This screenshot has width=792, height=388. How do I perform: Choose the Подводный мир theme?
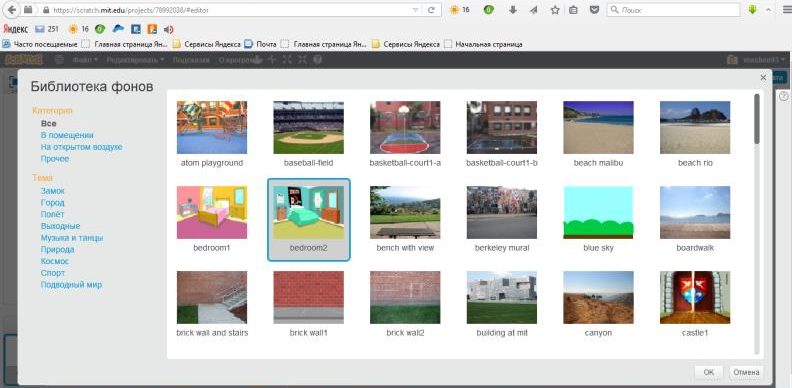[x=71, y=284]
